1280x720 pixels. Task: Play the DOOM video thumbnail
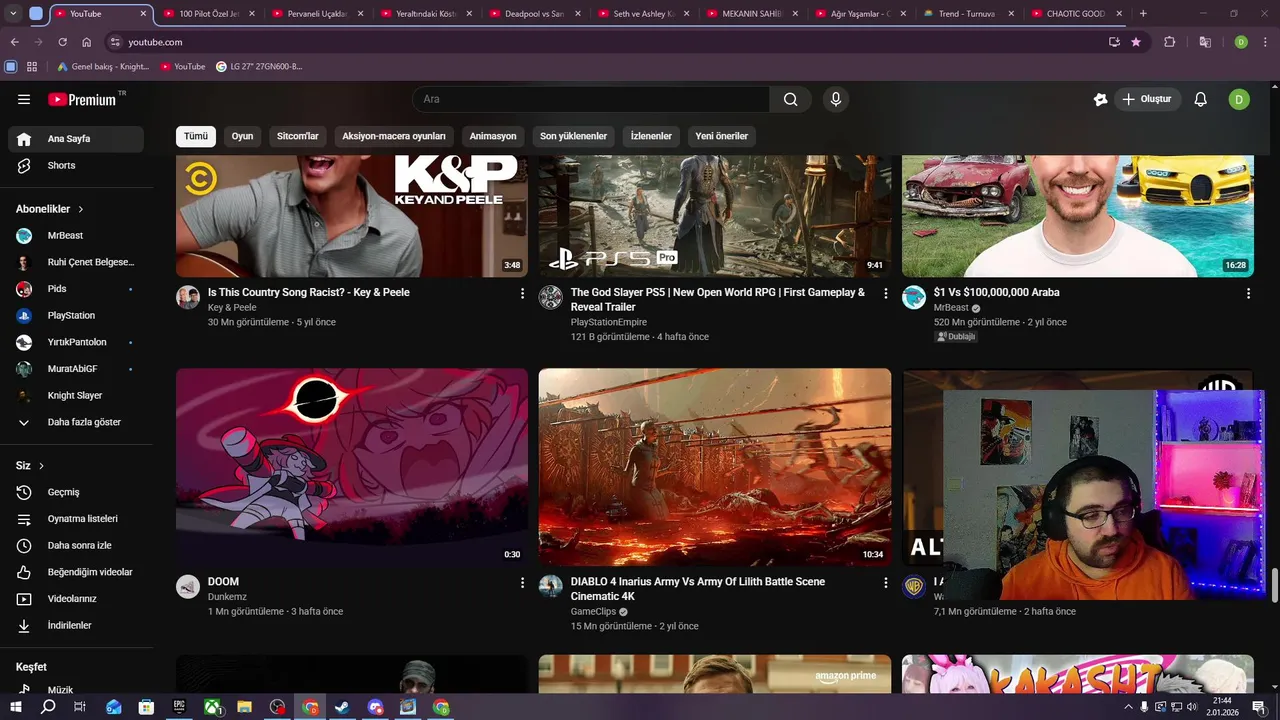pos(352,467)
